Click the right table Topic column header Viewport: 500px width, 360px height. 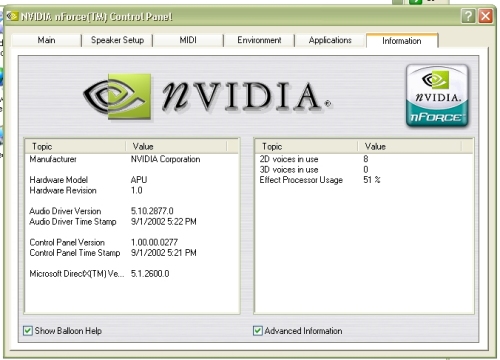tap(307, 146)
